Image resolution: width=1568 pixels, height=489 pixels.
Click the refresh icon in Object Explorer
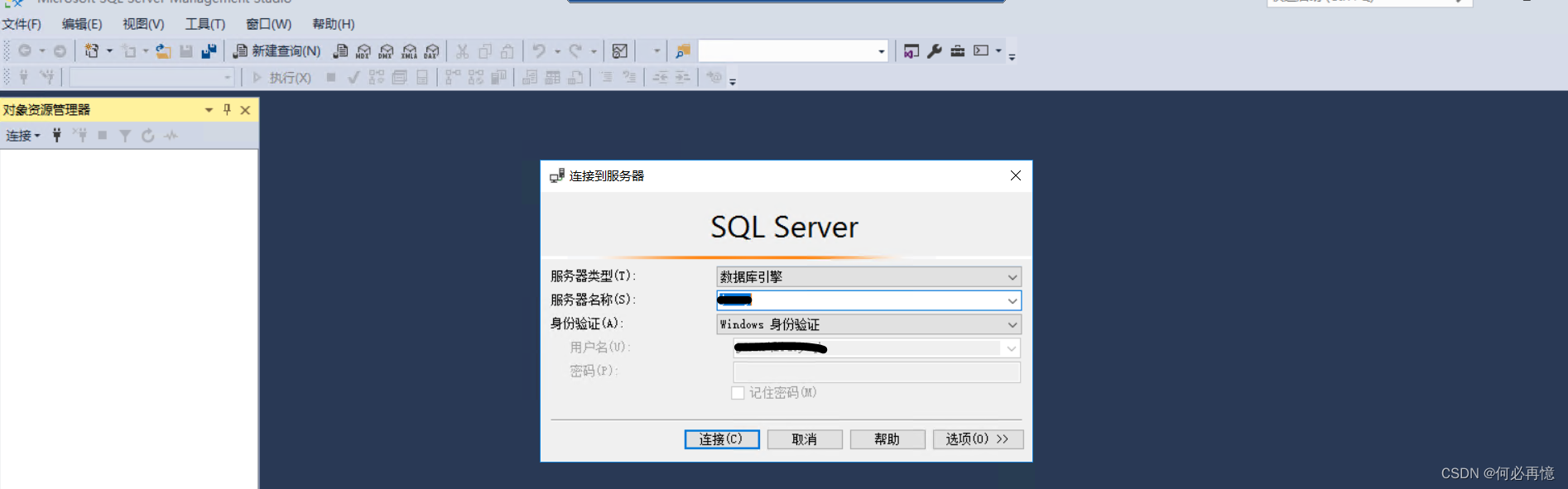pos(148,136)
